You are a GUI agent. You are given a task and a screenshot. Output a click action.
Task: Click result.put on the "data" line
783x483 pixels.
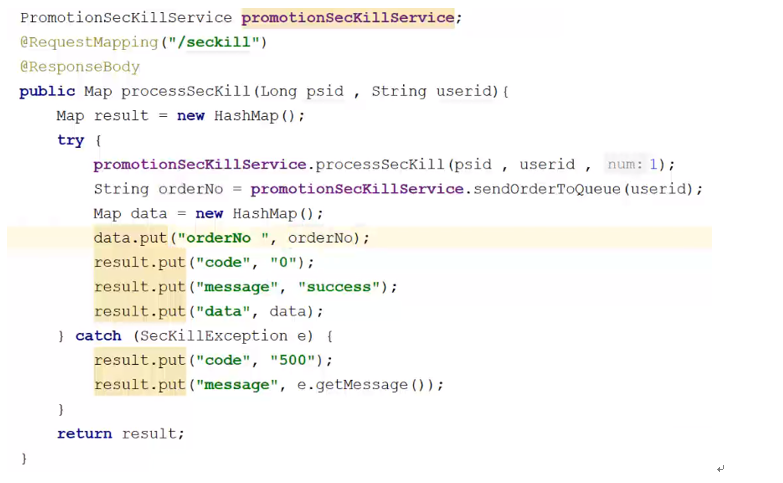(x=139, y=311)
